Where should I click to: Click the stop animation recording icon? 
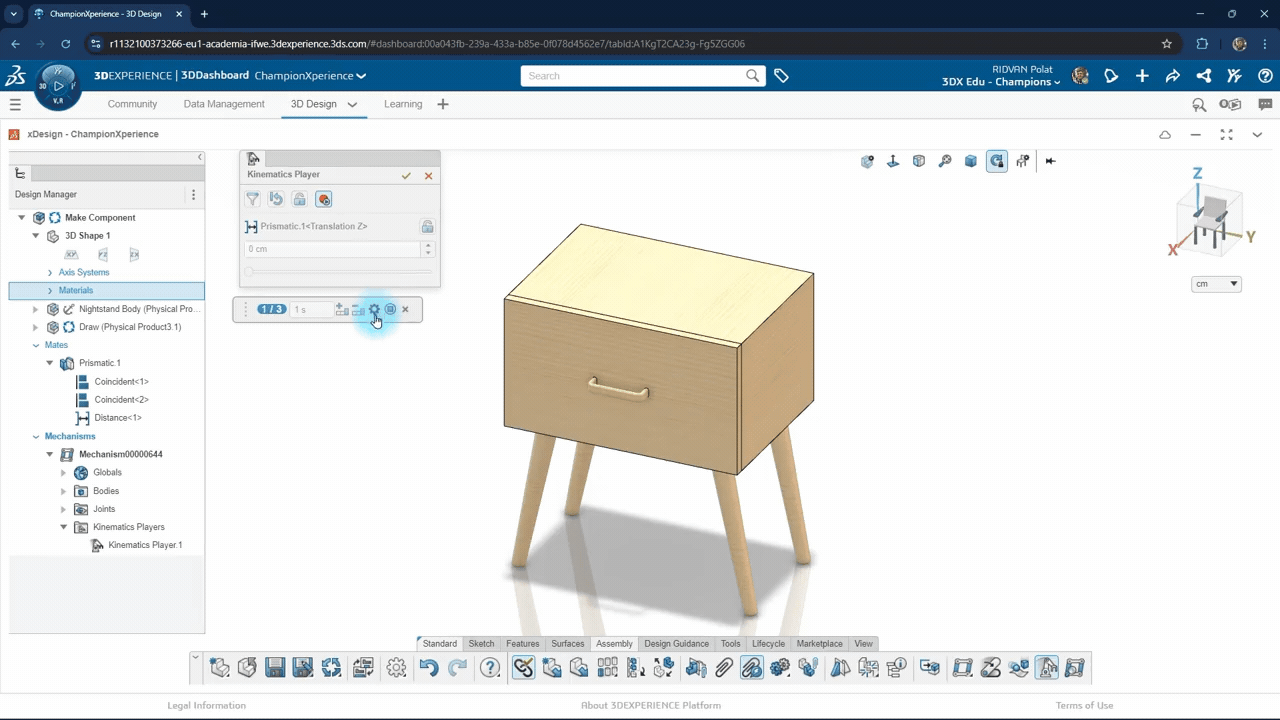[390, 310]
